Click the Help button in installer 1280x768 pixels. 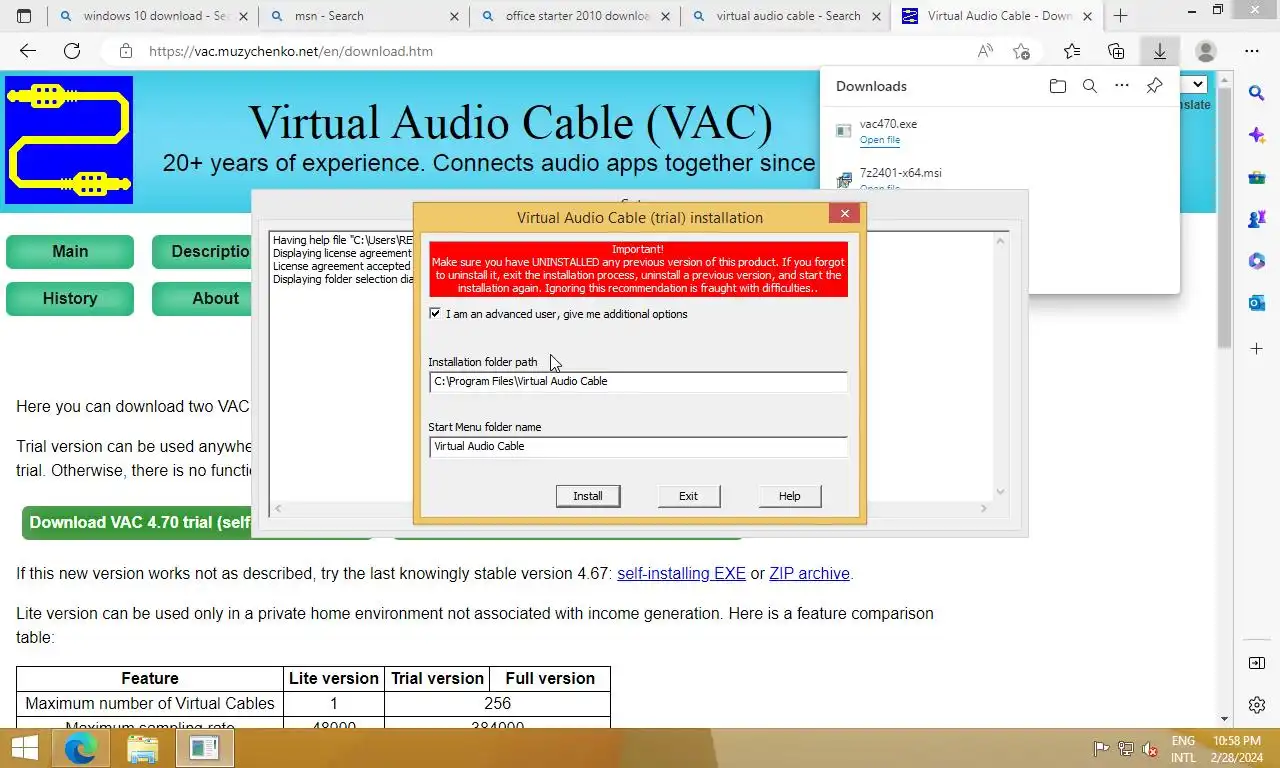(x=790, y=496)
